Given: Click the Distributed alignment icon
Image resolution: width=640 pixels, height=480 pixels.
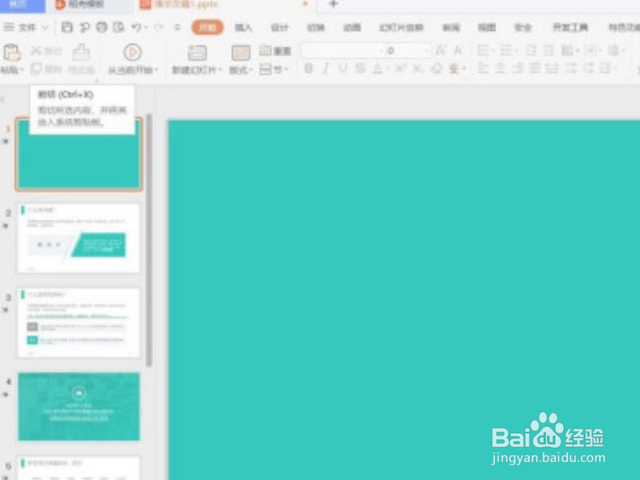Looking at the screenshot, I should point(552,68).
